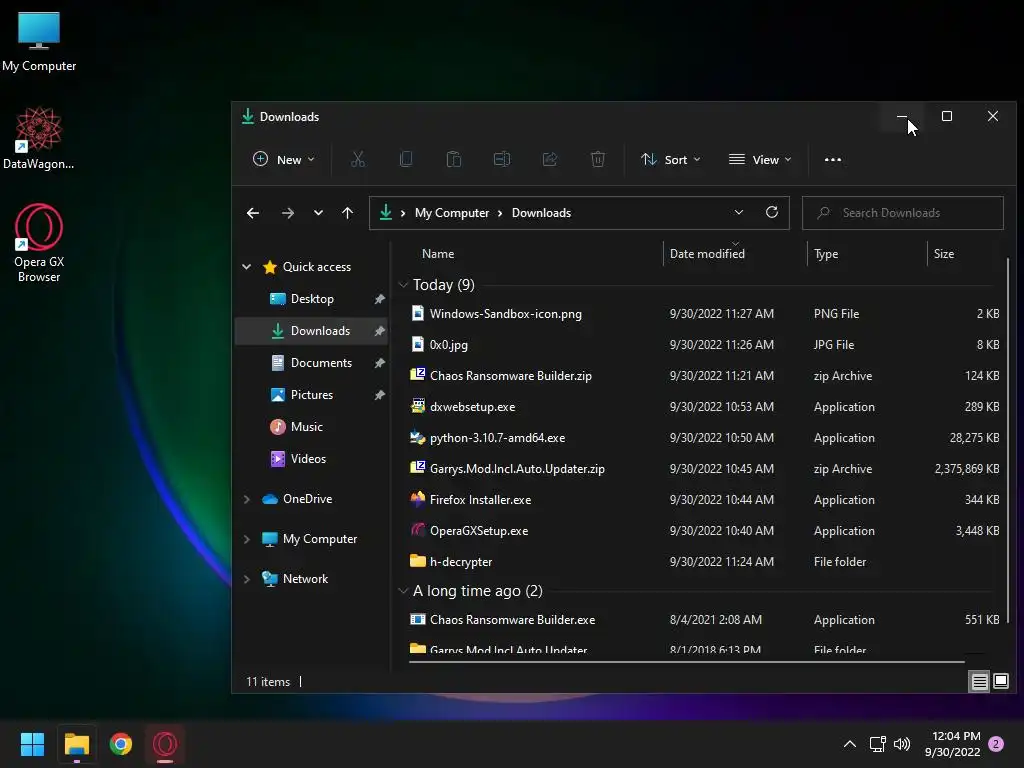Viewport: 1024px width, 768px height.
Task: Click the Rename icon in toolbar
Action: tap(502, 159)
